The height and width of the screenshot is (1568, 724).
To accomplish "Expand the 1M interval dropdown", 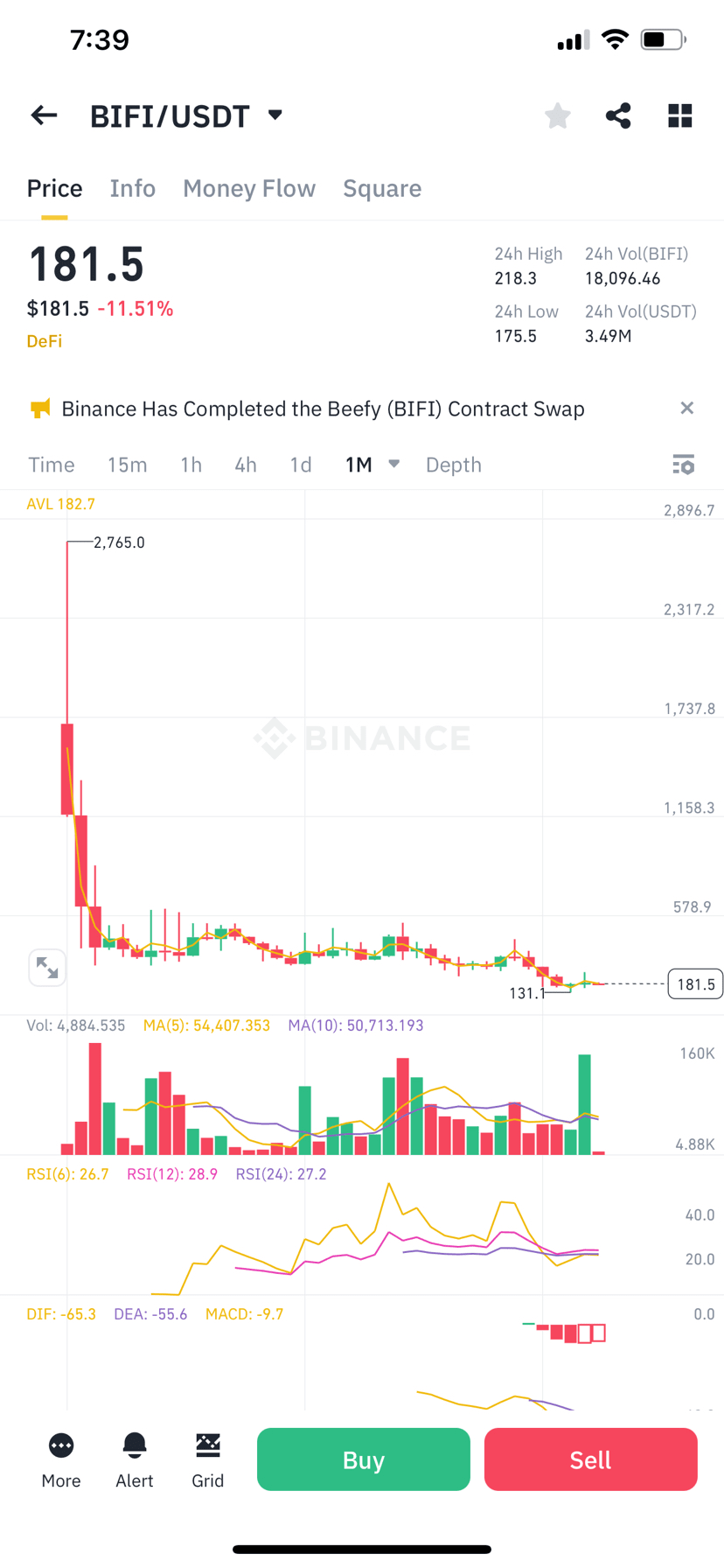I will [393, 465].
